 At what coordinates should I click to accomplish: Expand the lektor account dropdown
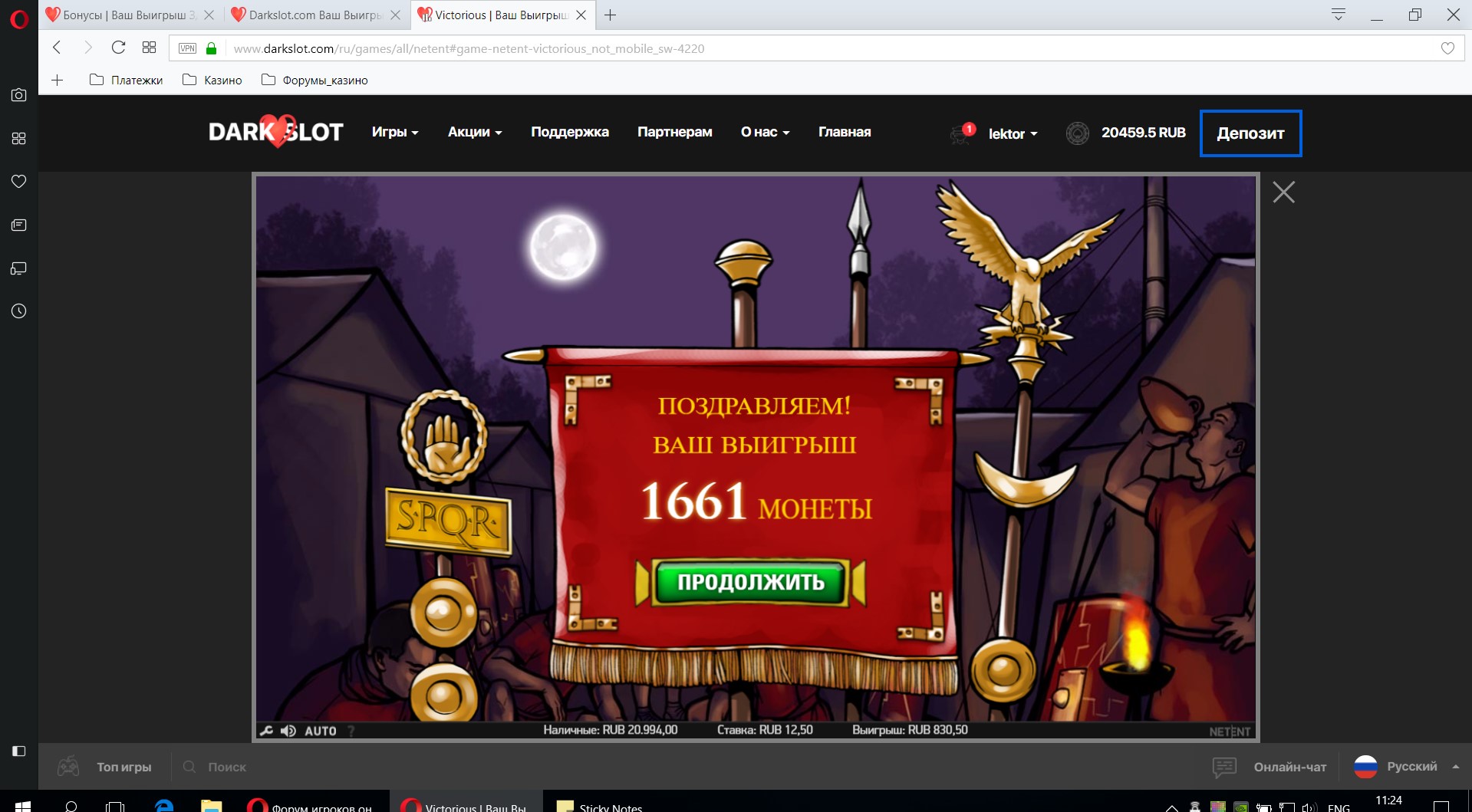coord(1013,134)
